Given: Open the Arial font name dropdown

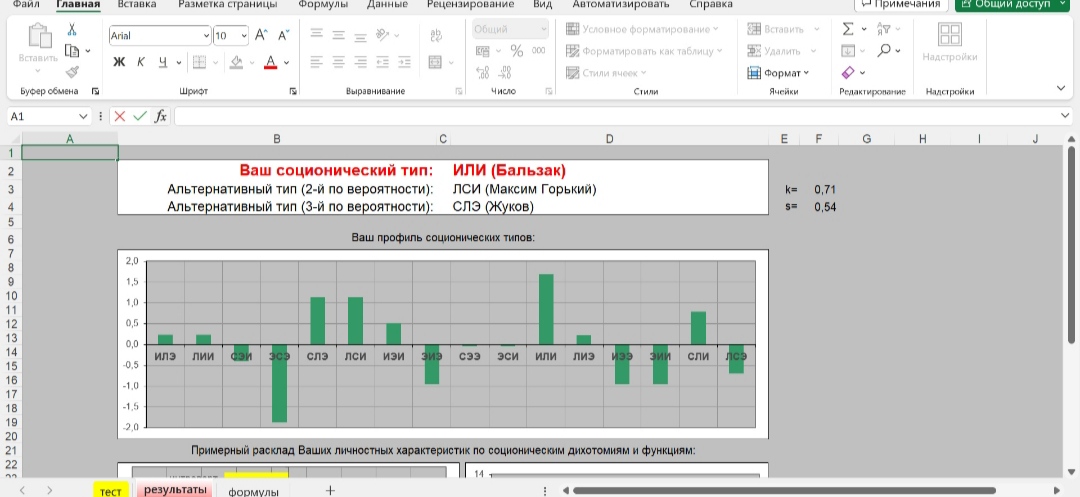Looking at the screenshot, I should 207,35.
